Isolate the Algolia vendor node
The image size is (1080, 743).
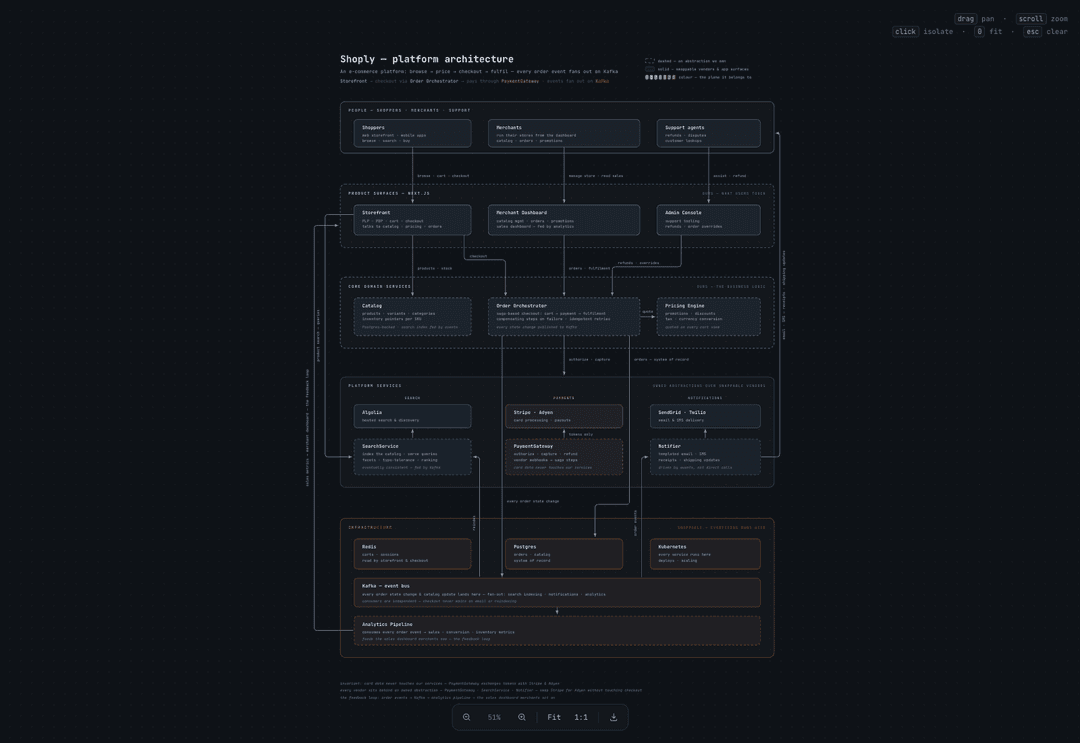[413, 416]
